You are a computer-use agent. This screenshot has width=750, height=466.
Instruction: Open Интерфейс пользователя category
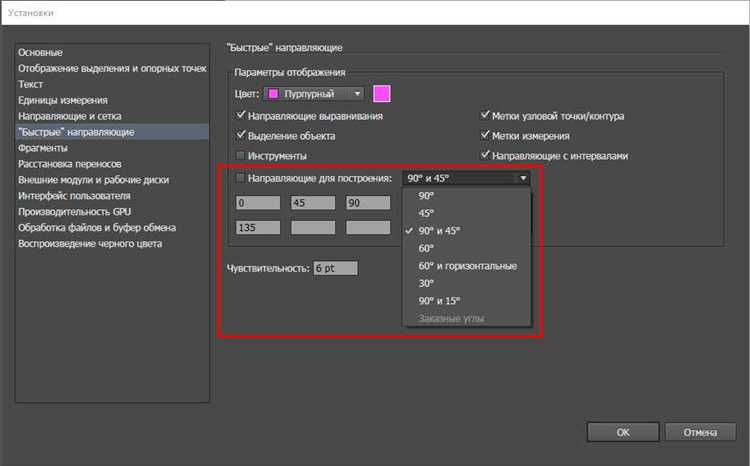[112, 196]
